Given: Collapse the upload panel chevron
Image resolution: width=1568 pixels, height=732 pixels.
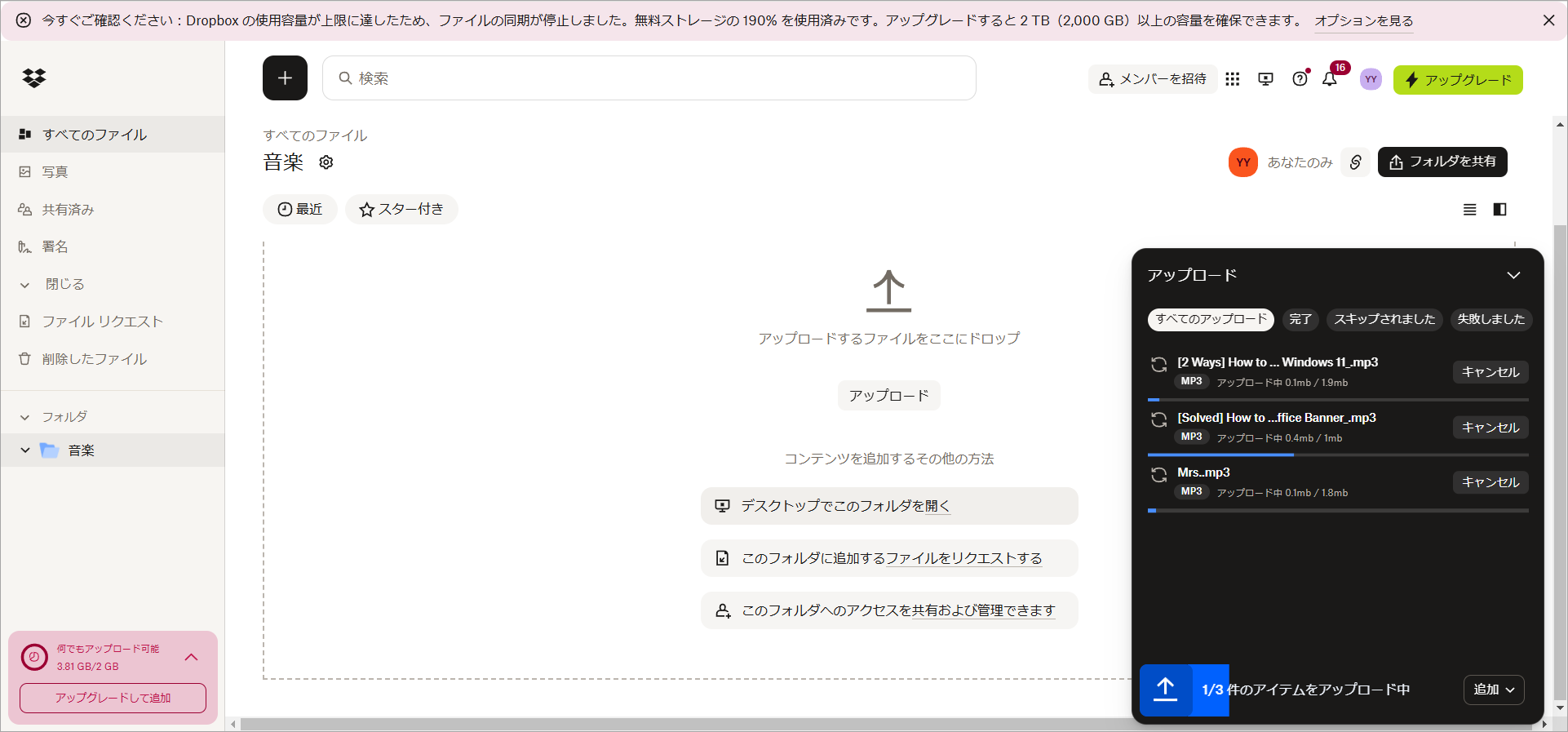Looking at the screenshot, I should 1513,275.
